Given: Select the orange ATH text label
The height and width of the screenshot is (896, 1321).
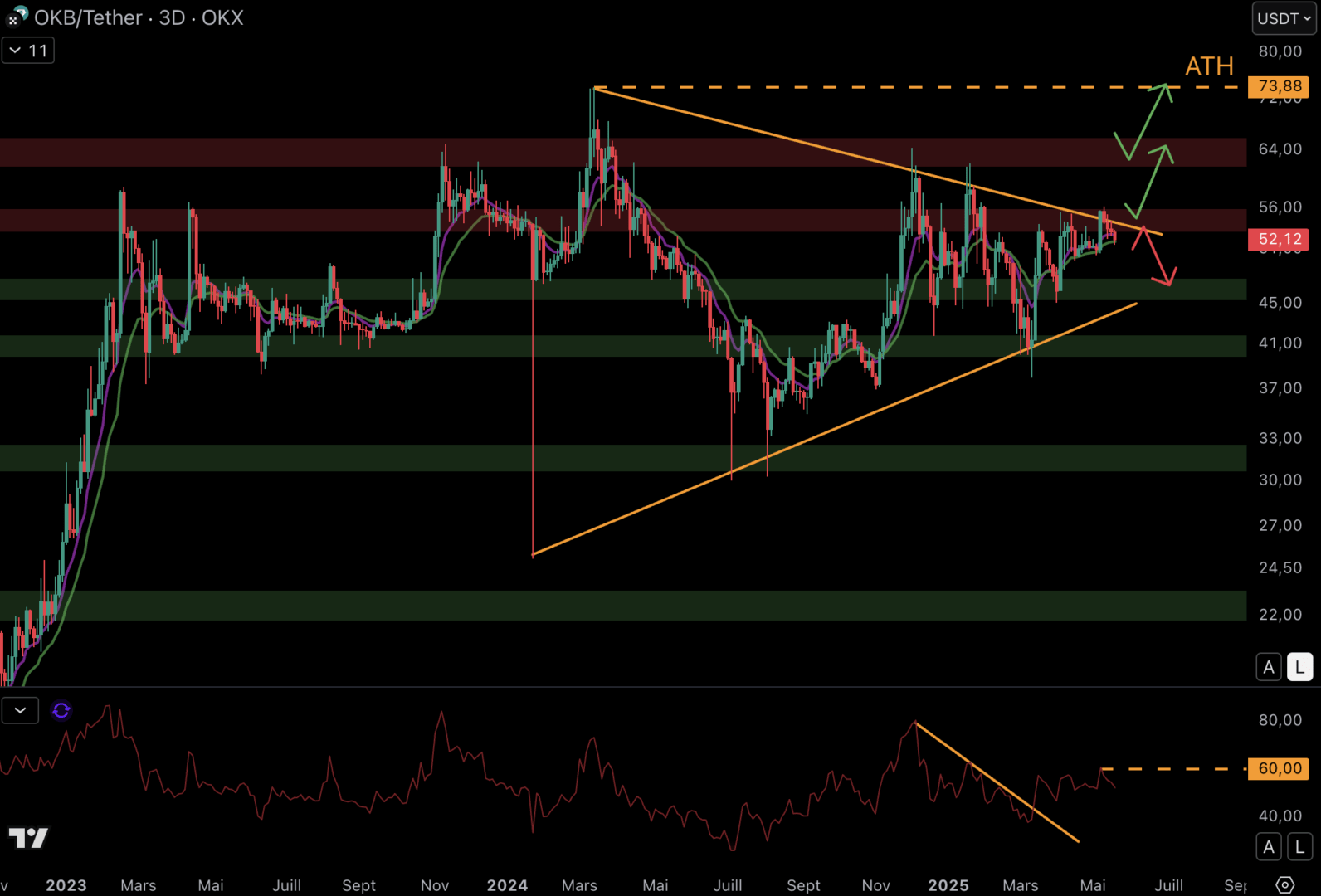Looking at the screenshot, I should tap(1209, 66).
